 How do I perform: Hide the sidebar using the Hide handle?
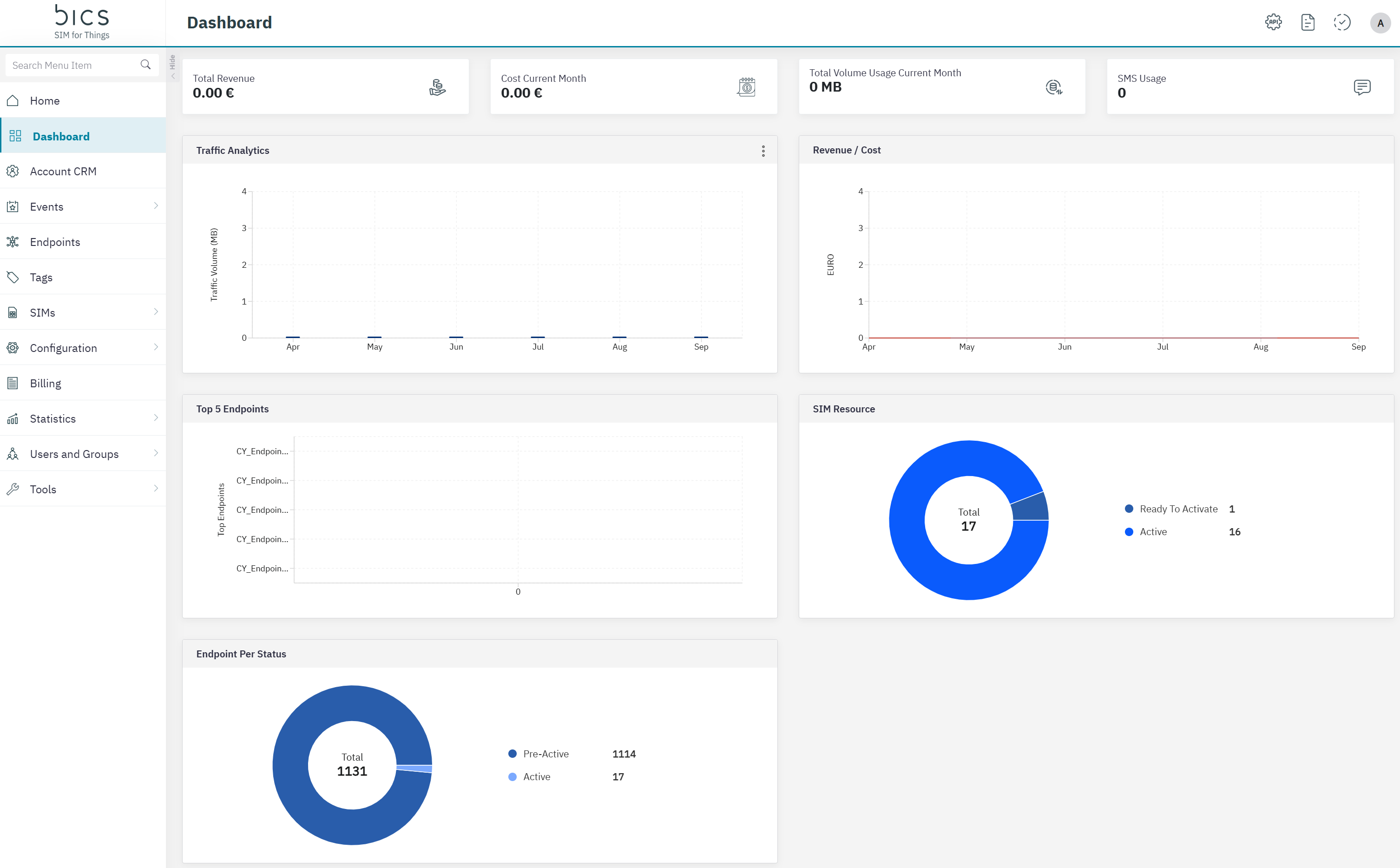point(173,67)
